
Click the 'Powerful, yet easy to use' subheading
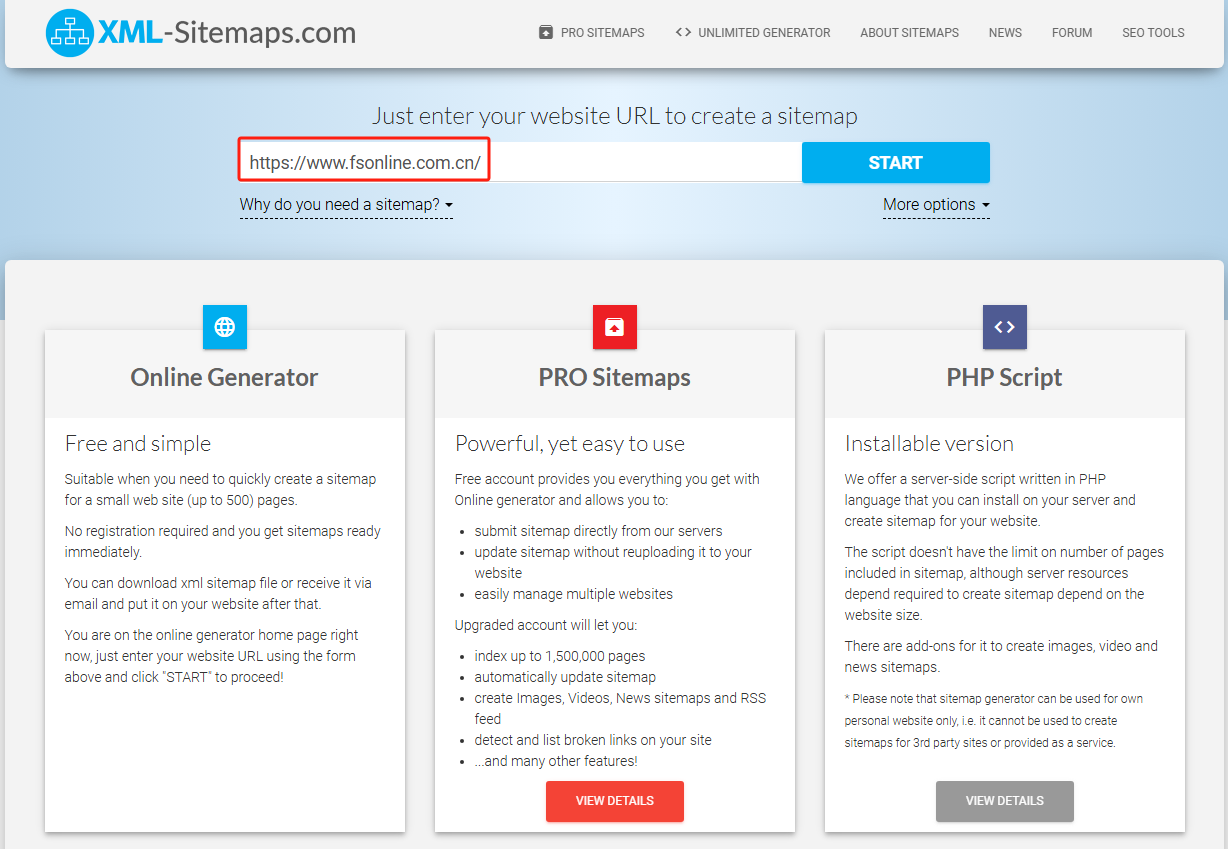click(x=570, y=444)
